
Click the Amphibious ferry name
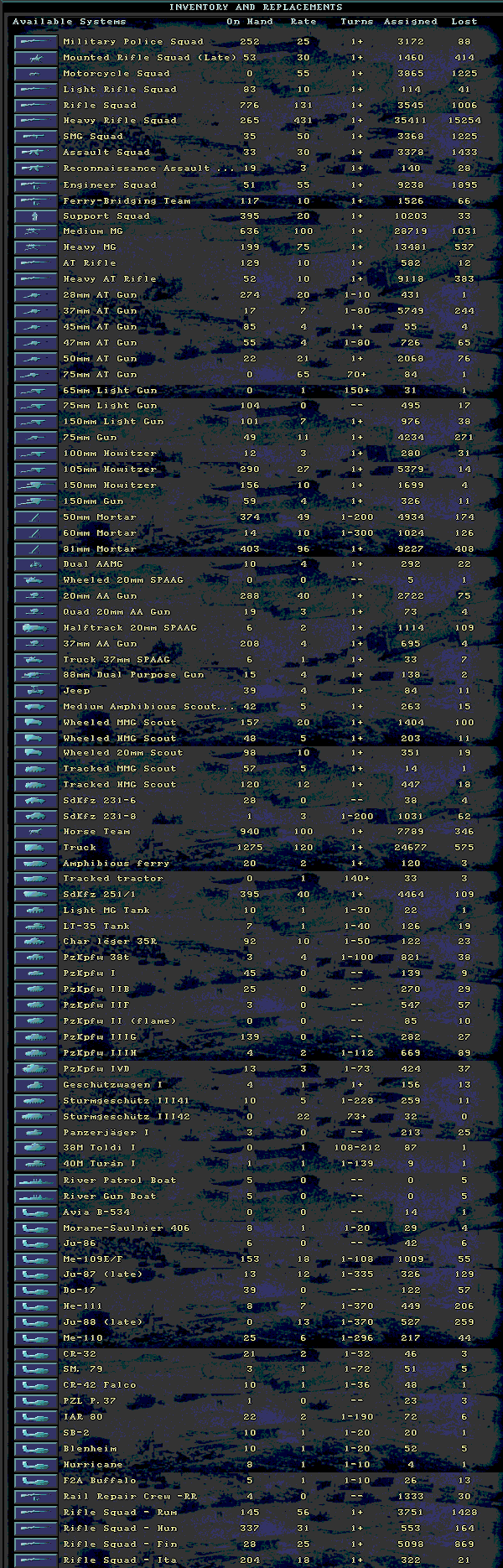tap(117, 864)
